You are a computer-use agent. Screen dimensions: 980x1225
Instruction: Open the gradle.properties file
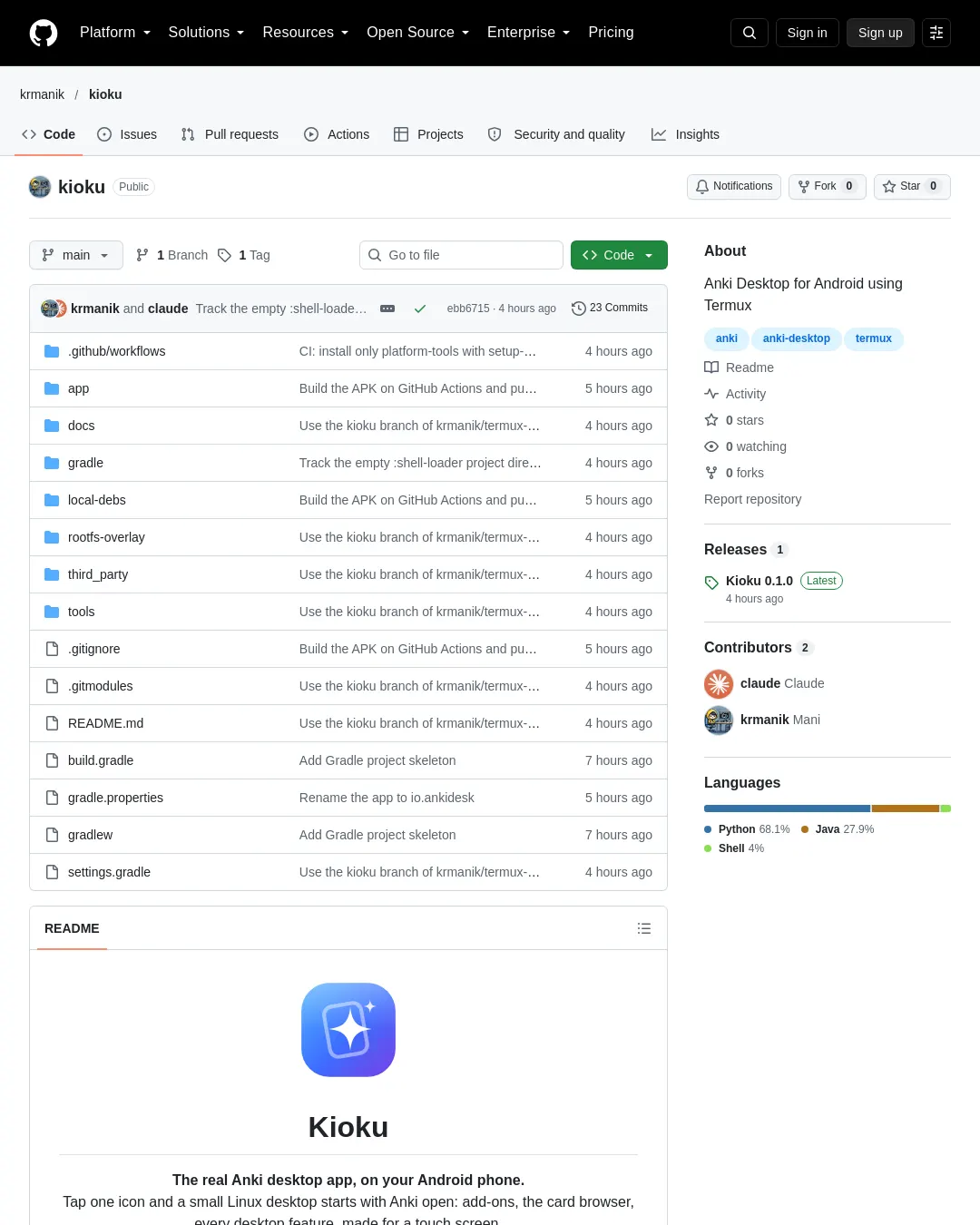click(x=115, y=798)
